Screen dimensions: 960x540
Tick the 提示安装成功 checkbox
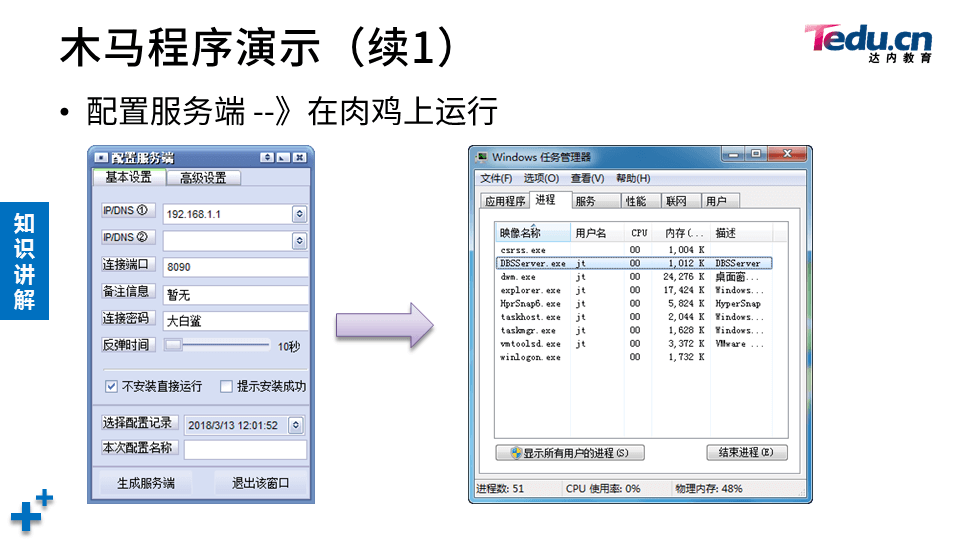[226, 386]
